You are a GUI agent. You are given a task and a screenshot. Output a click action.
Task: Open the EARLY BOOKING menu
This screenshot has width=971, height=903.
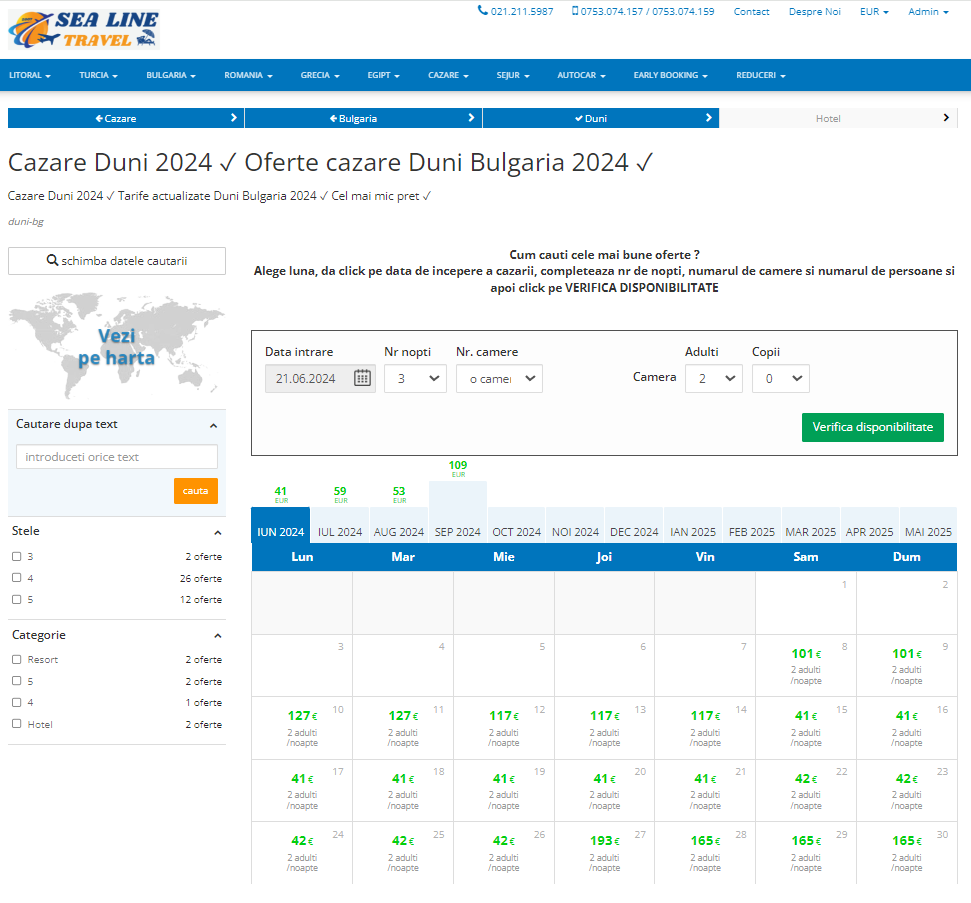670,75
